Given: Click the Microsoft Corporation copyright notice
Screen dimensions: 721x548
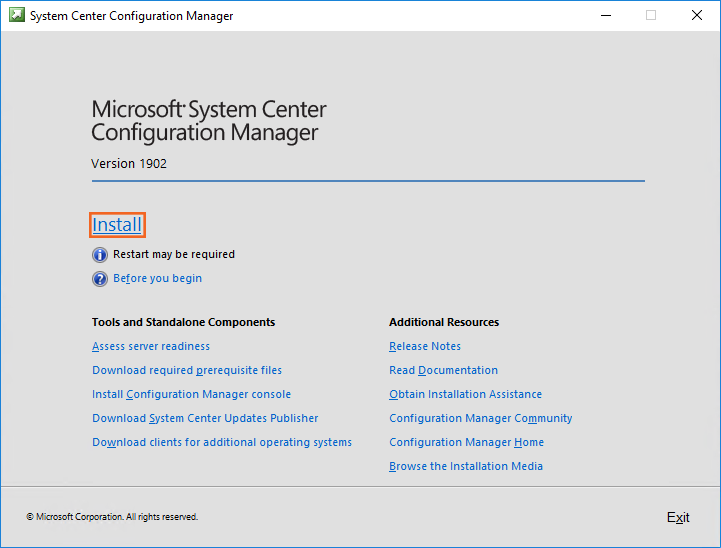Looking at the screenshot, I should [x=112, y=517].
